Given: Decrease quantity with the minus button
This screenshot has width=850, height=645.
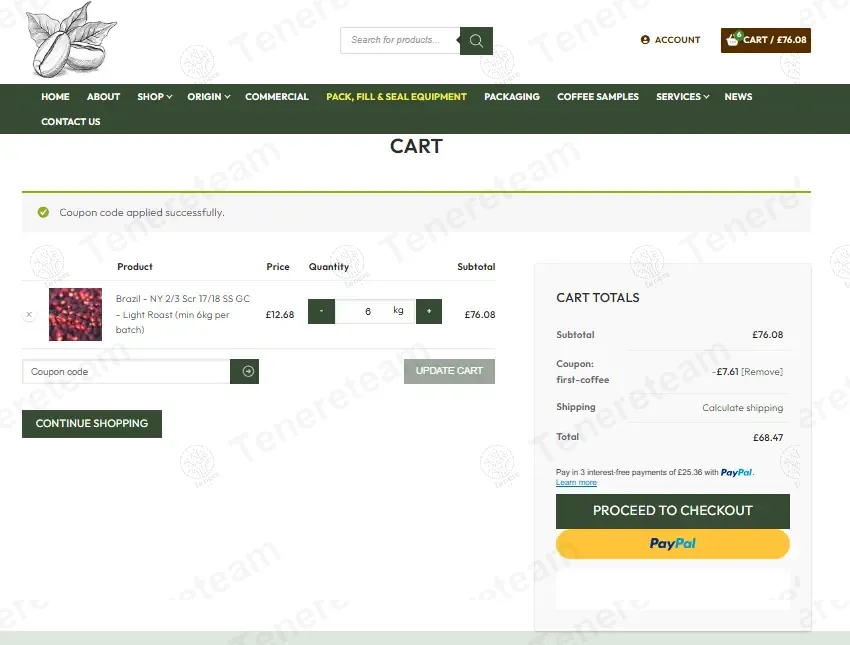Looking at the screenshot, I should [321, 311].
